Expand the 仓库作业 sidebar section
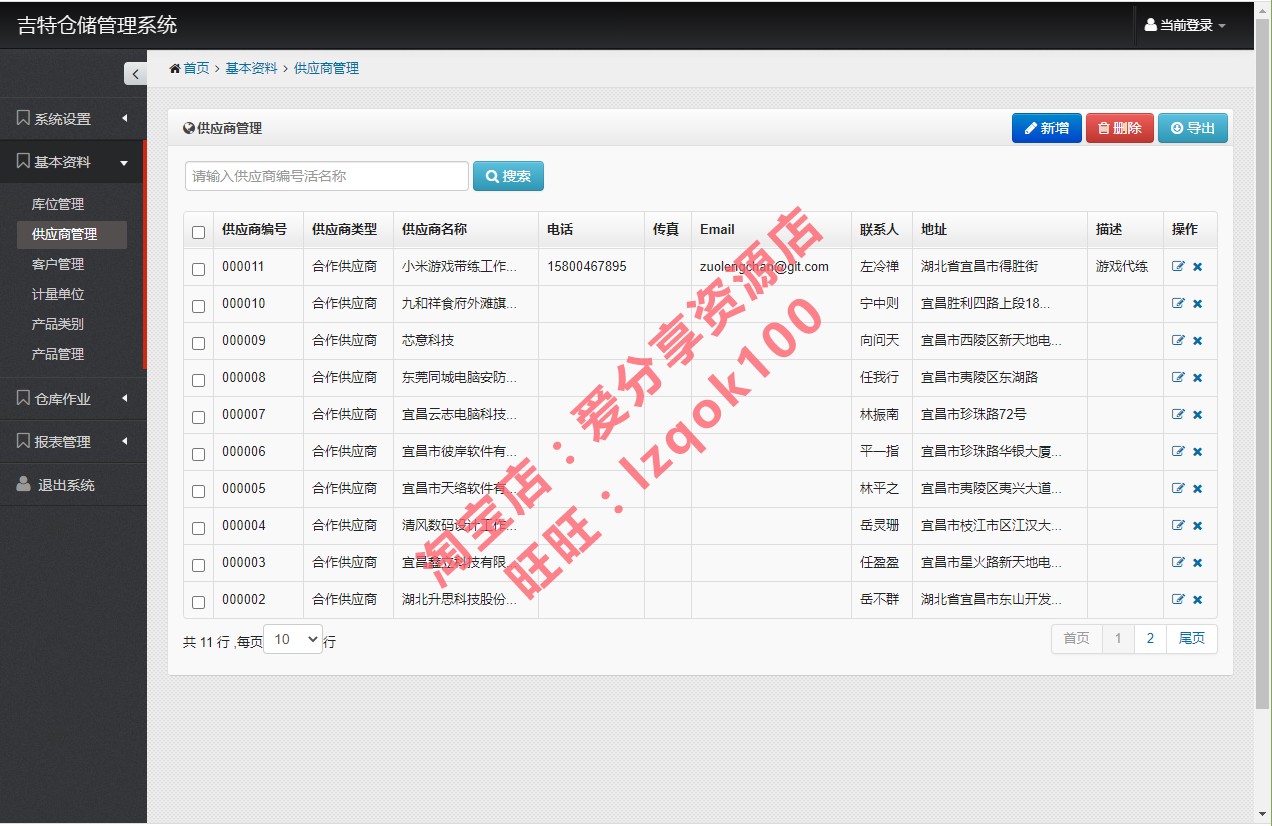 click(x=73, y=399)
